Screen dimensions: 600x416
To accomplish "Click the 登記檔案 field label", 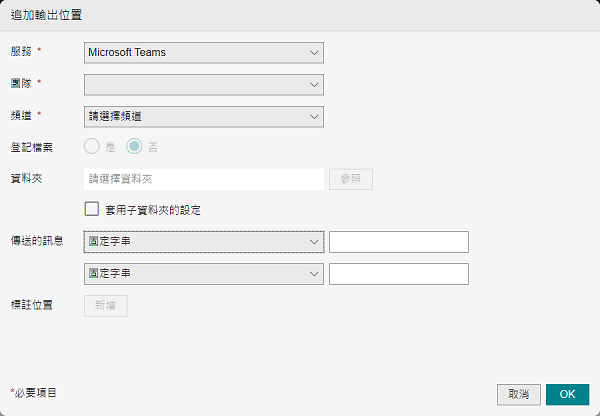I will 32,147.
